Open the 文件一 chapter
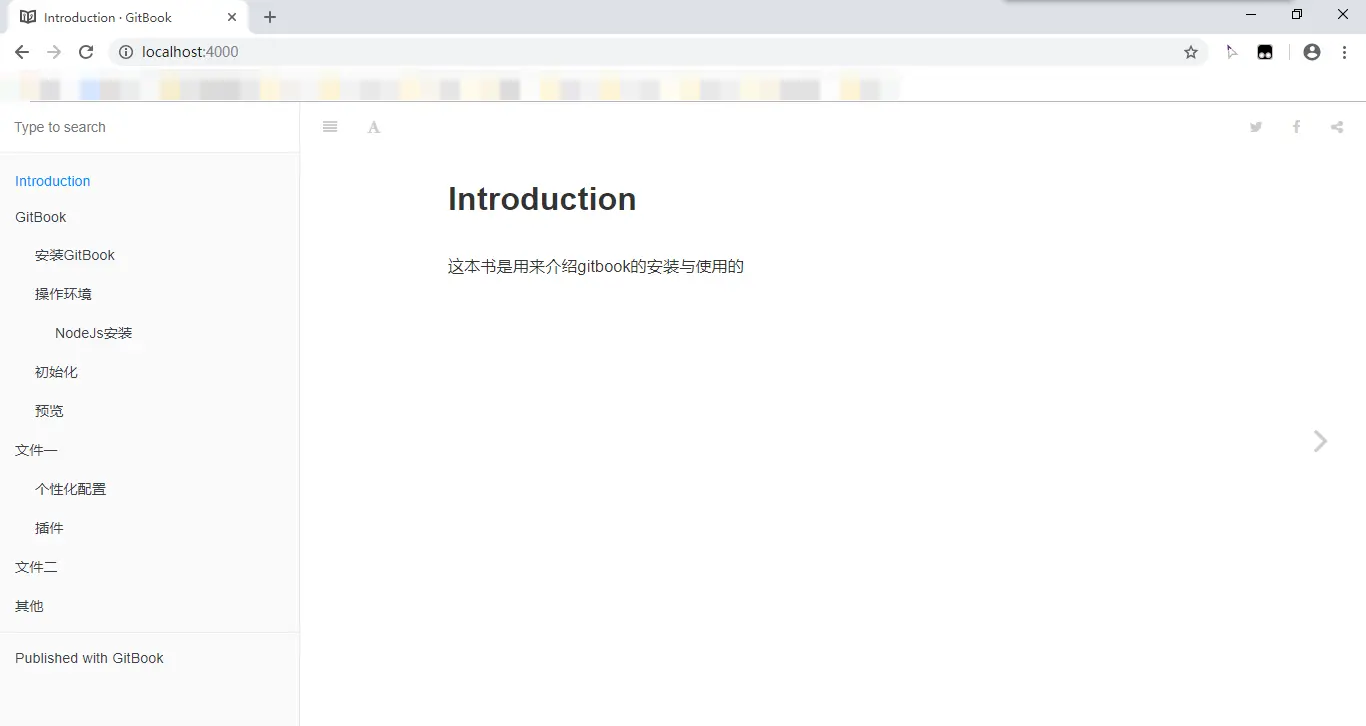The image size is (1366, 726). tap(36, 450)
